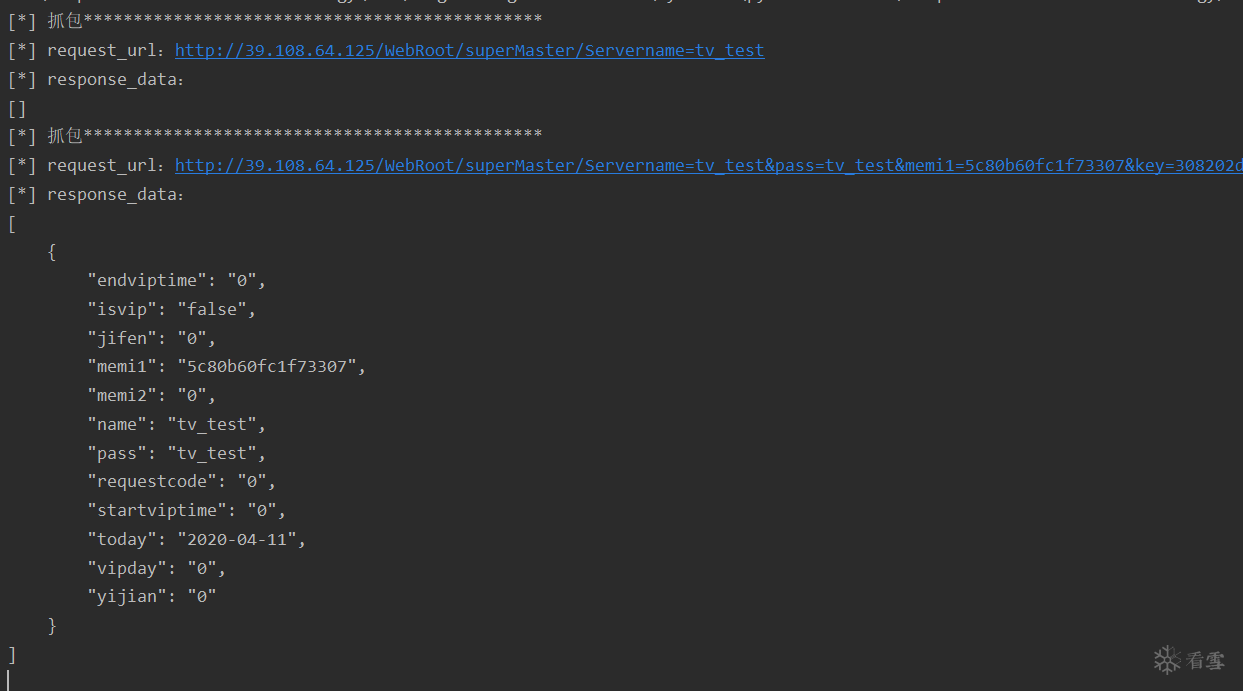Click the "memi2" key in JSON
Viewport: 1243px width, 691px height.
coord(127,396)
